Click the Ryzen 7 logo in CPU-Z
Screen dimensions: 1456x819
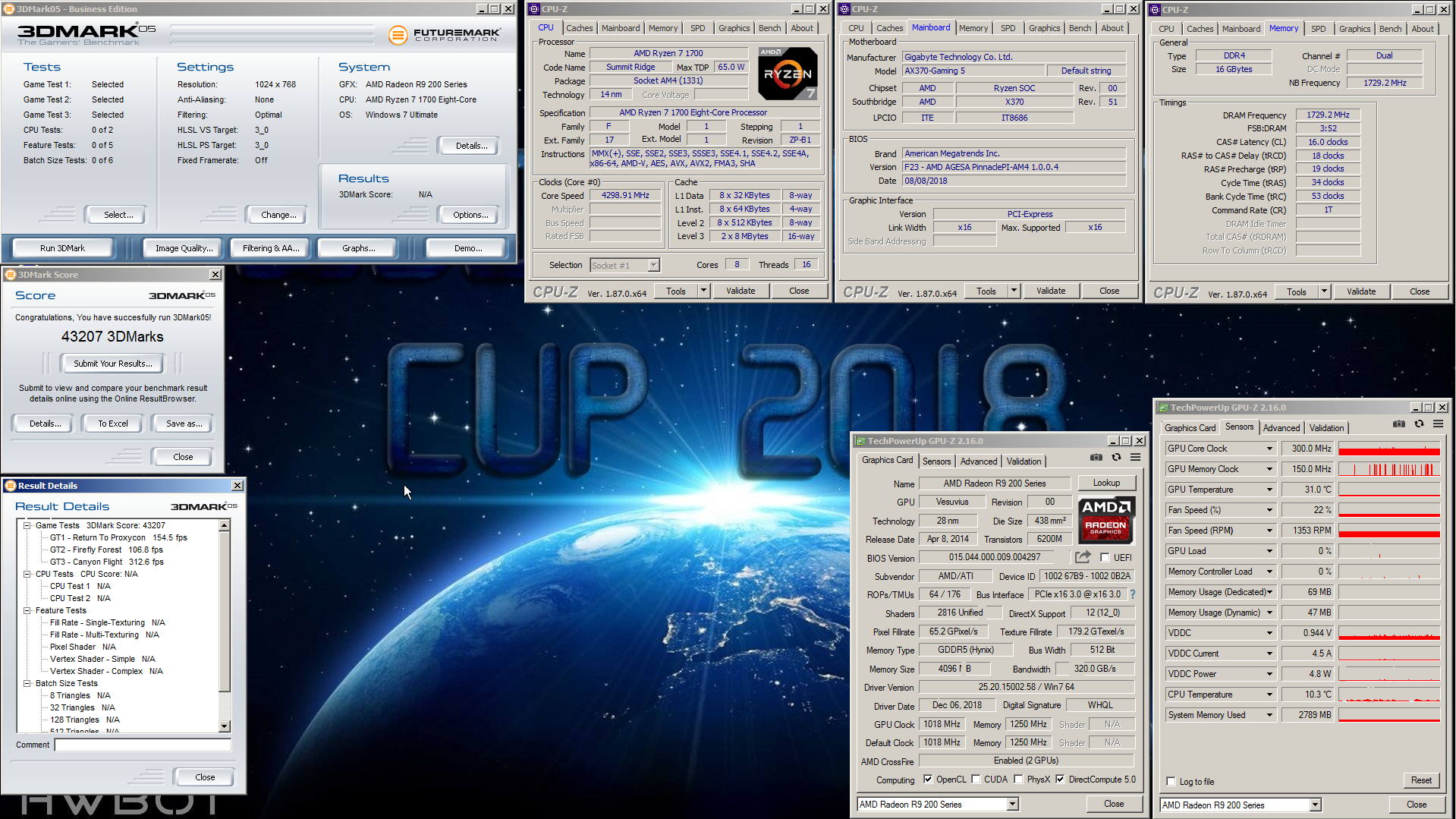[x=788, y=74]
